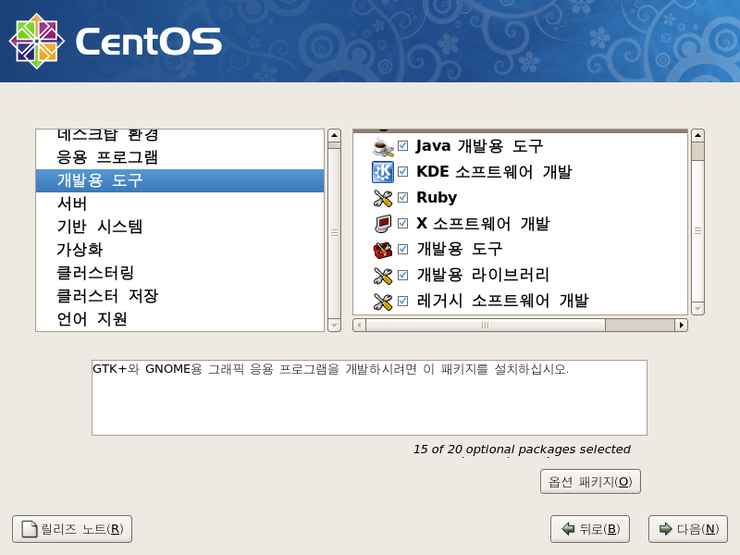Toggle the 레거시 소프트웨어 개발 checkbox
This screenshot has height=555, width=740.
click(x=403, y=301)
